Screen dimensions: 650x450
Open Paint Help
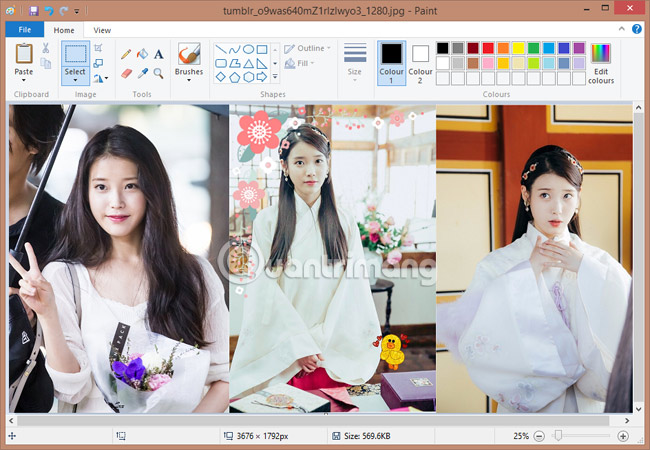coord(636,29)
